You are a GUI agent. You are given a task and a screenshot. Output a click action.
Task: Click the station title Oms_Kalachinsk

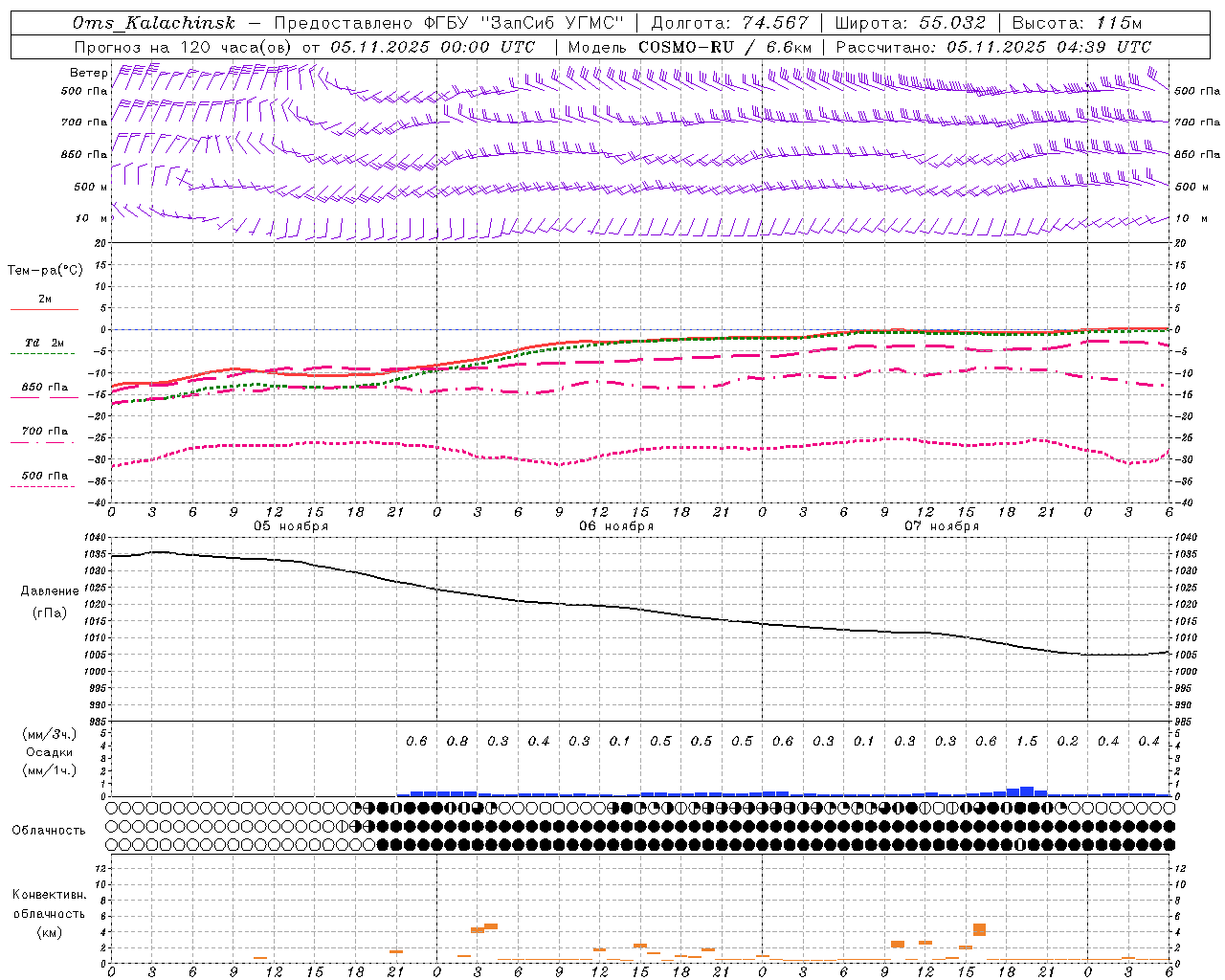point(154,23)
